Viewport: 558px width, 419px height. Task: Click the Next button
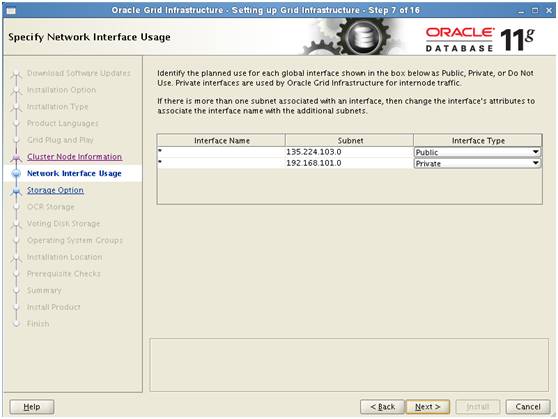point(428,407)
